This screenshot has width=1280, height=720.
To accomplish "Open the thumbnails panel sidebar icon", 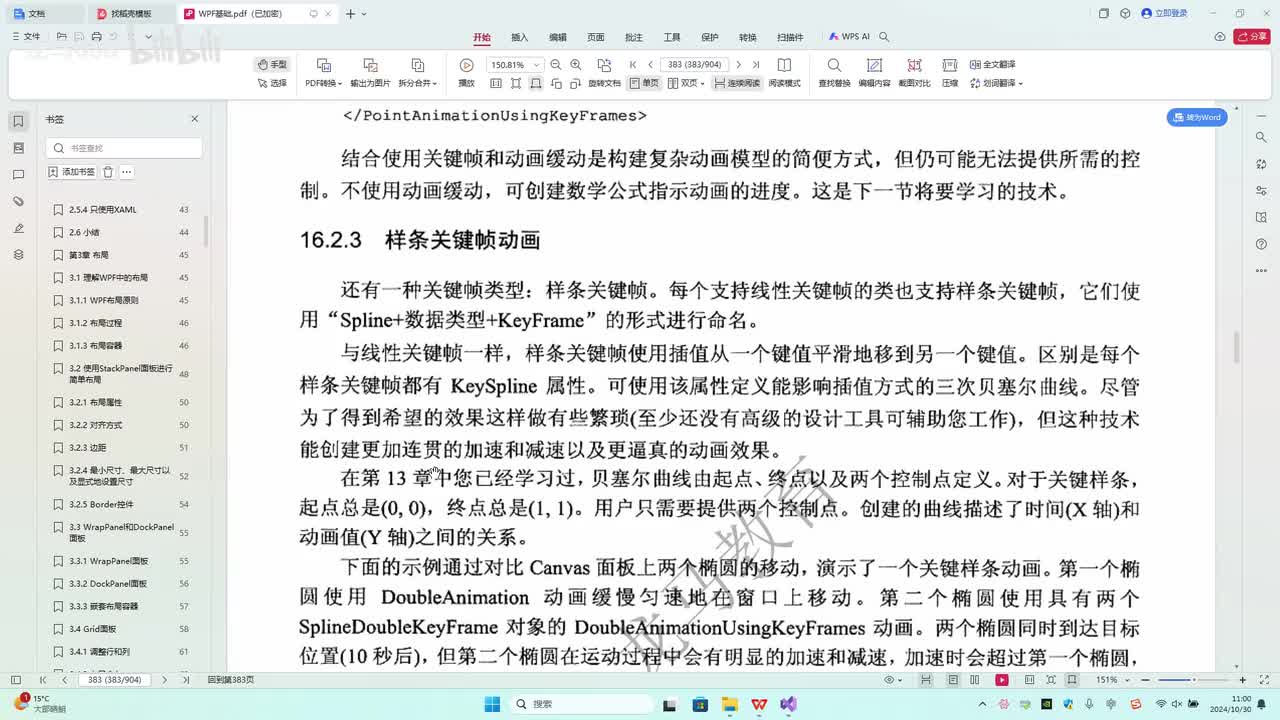I will (x=18, y=148).
